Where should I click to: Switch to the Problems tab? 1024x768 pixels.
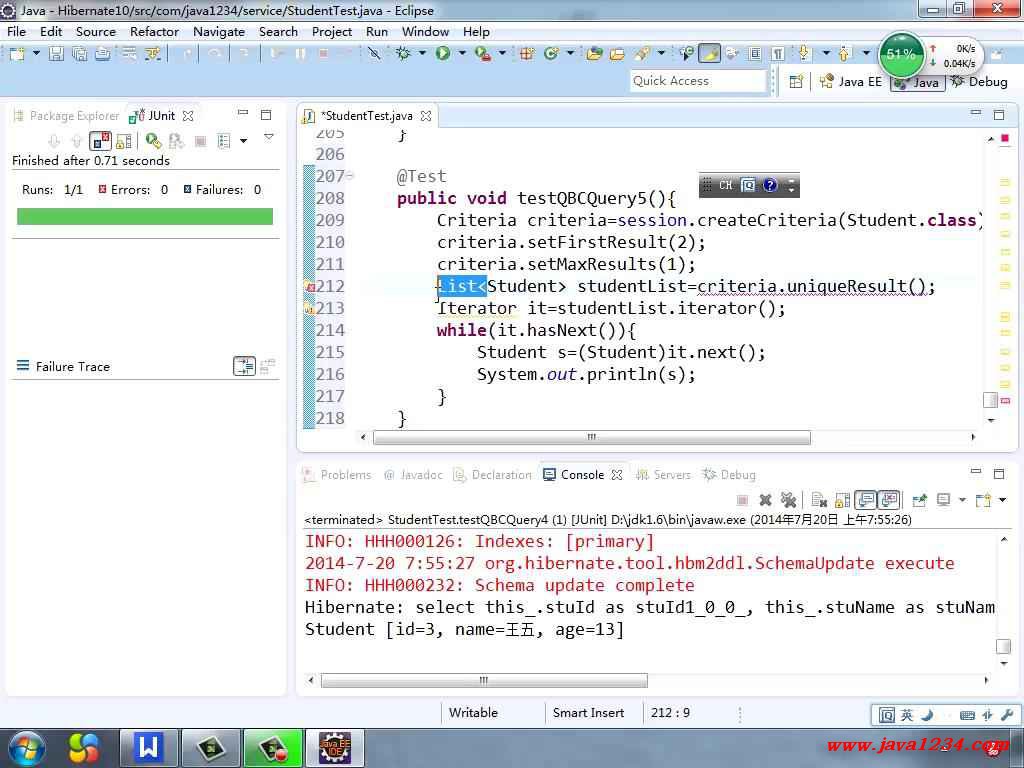[x=338, y=475]
